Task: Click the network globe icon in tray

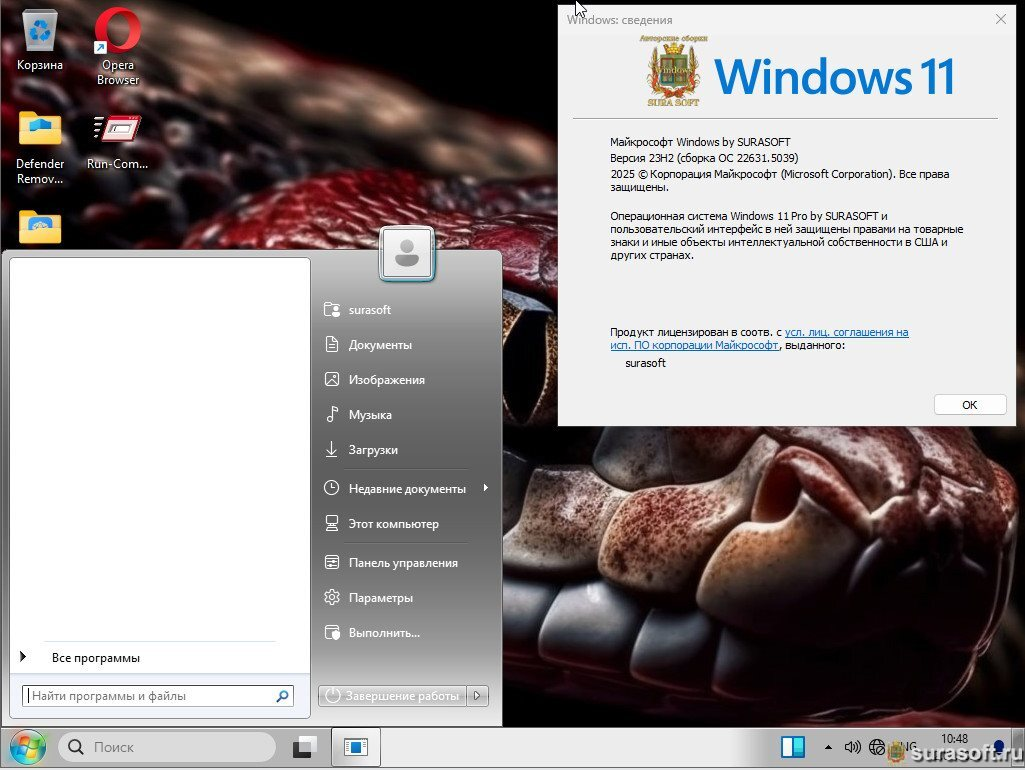Action: coord(877,747)
